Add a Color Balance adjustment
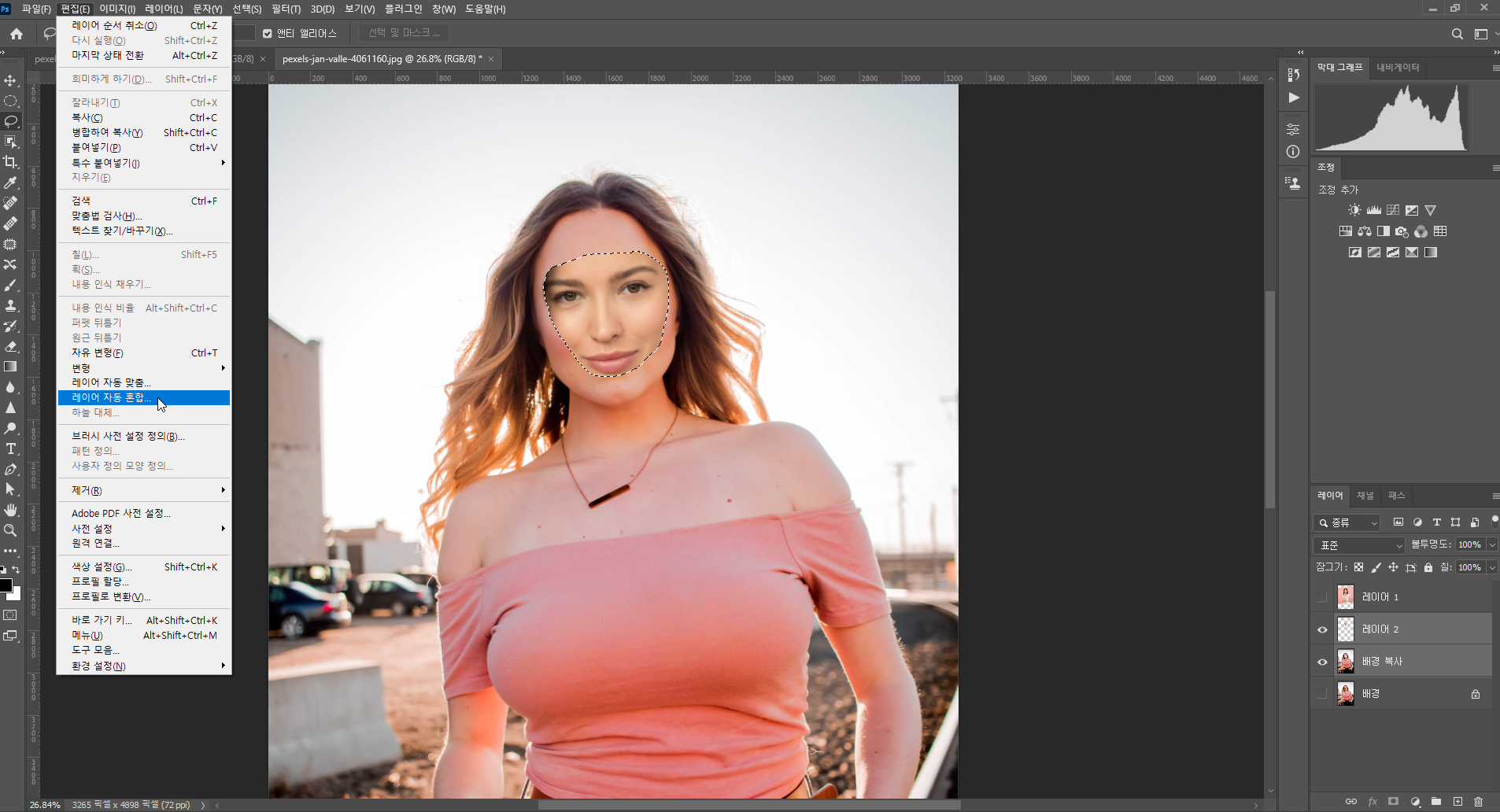 coord(1365,231)
